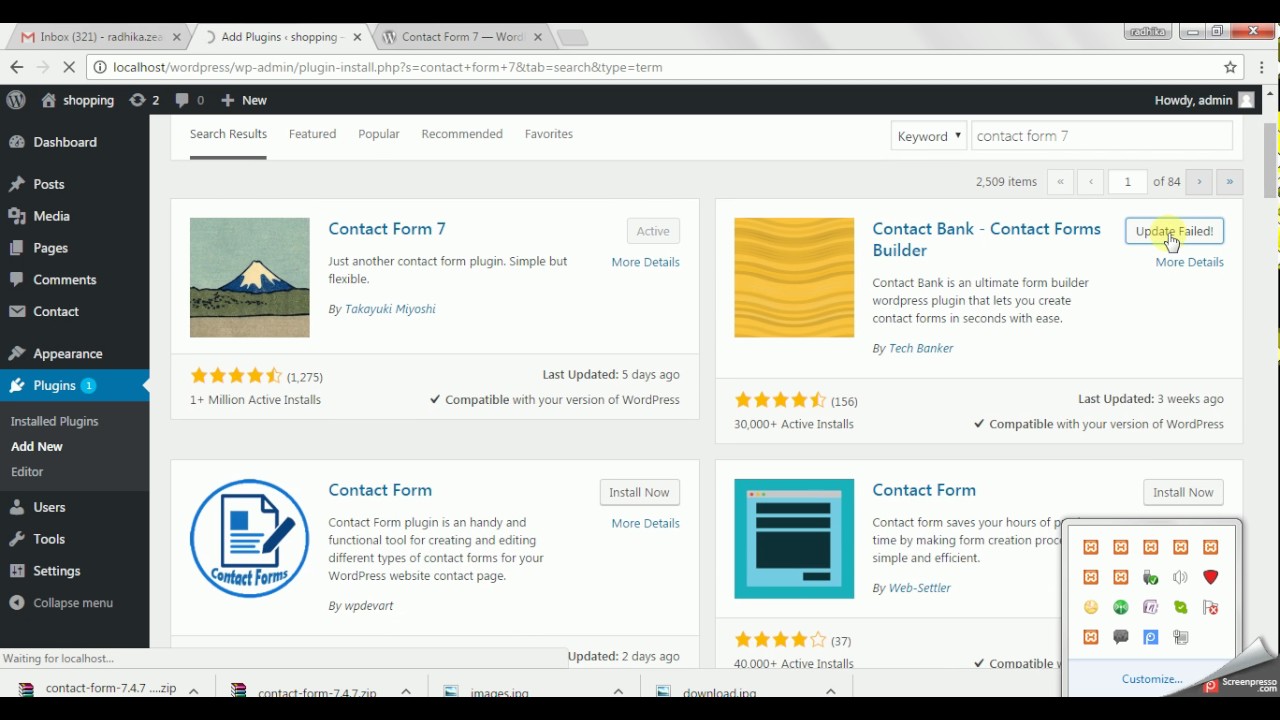Click the Howdy, admin avatar

click(x=1246, y=100)
